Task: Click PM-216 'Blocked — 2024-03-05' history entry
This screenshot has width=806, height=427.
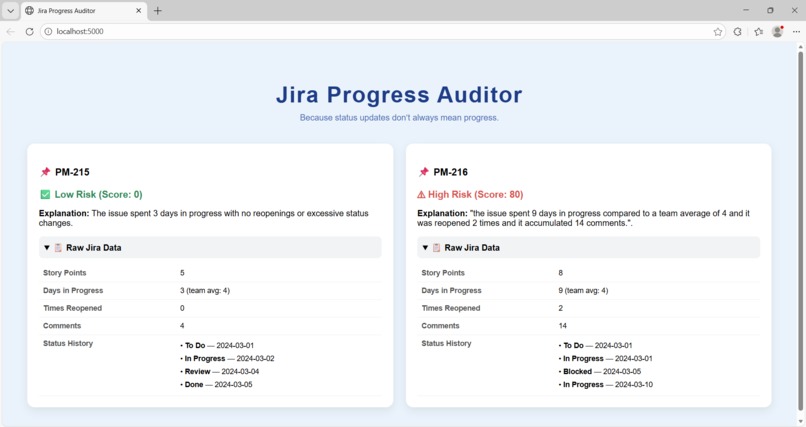Action: [x=598, y=372]
